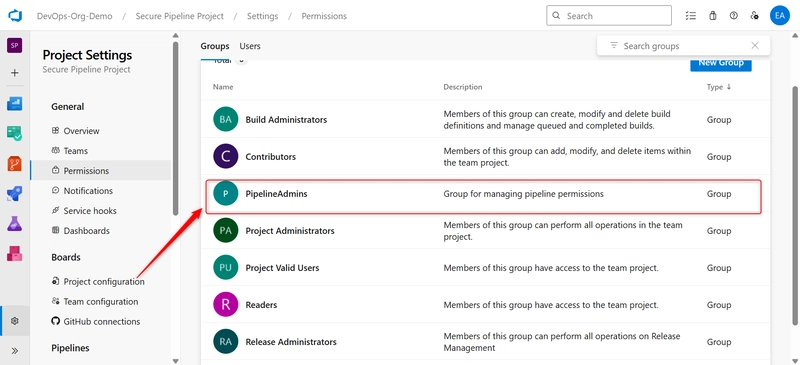Click the Name column header
Screen dimensions: 800x365
click(223, 87)
